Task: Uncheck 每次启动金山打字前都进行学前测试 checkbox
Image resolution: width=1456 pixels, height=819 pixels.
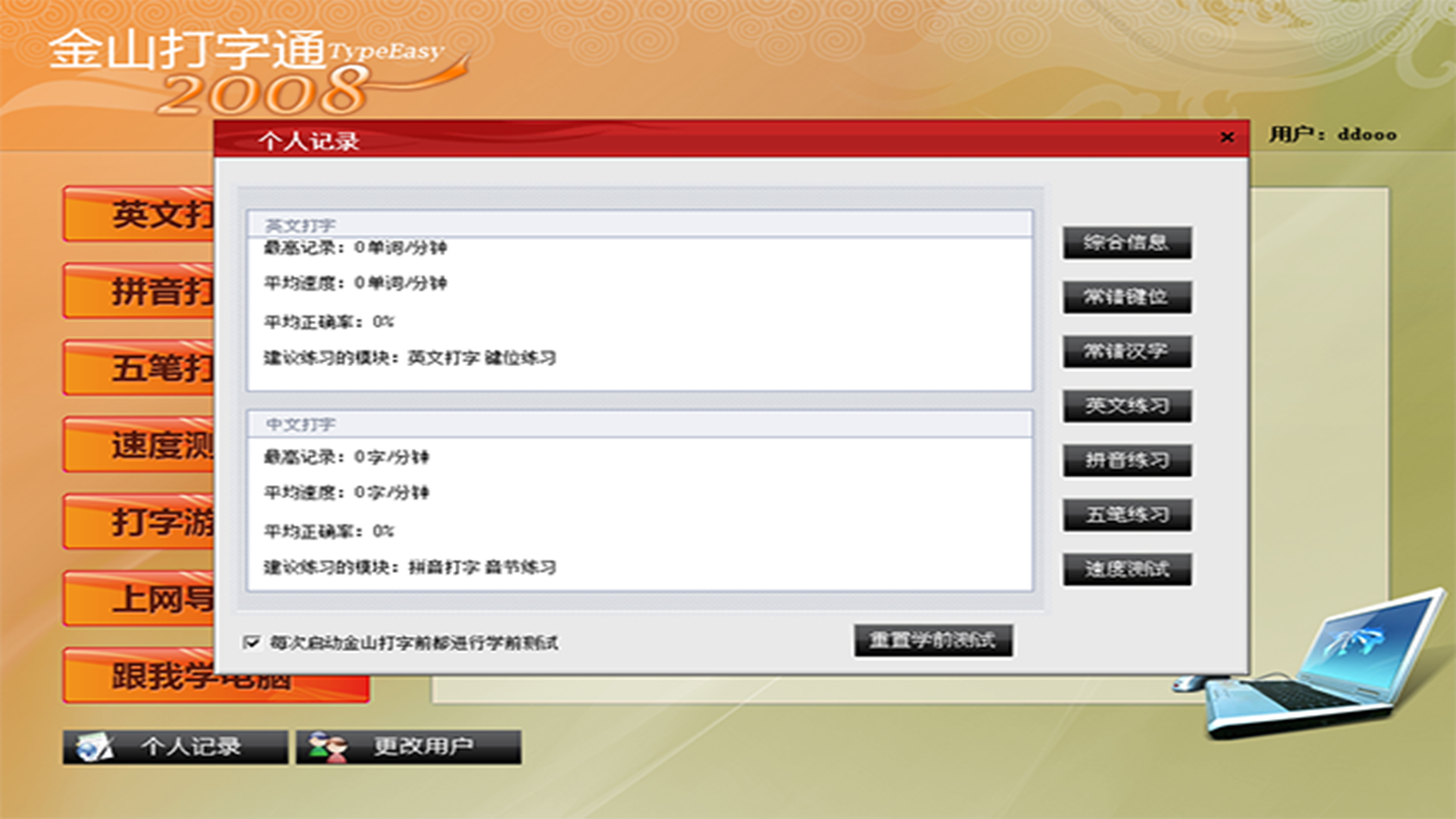Action: pos(252,643)
